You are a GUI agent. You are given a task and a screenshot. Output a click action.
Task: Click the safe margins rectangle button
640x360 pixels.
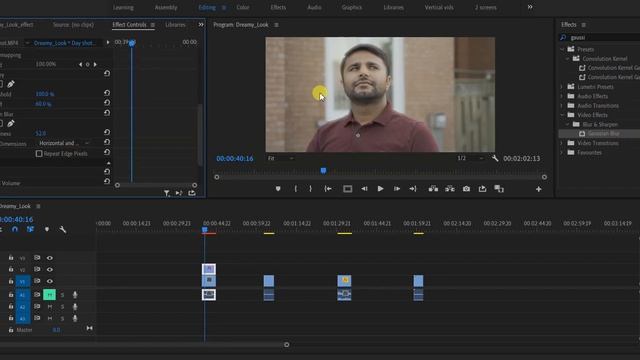pyautogui.click(x=347, y=189)
